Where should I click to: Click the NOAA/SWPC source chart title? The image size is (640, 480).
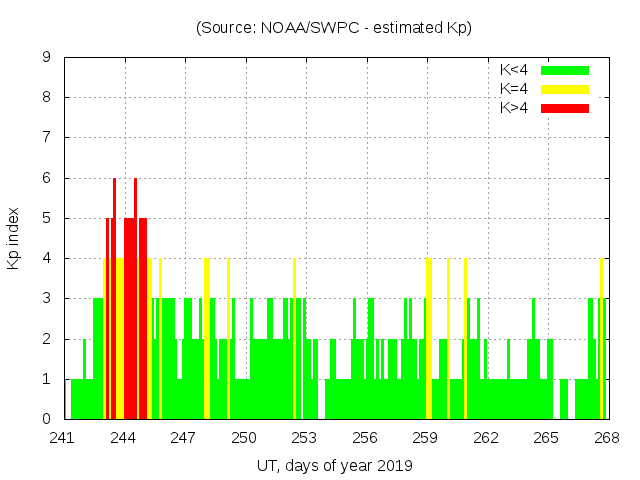point(334,27)
